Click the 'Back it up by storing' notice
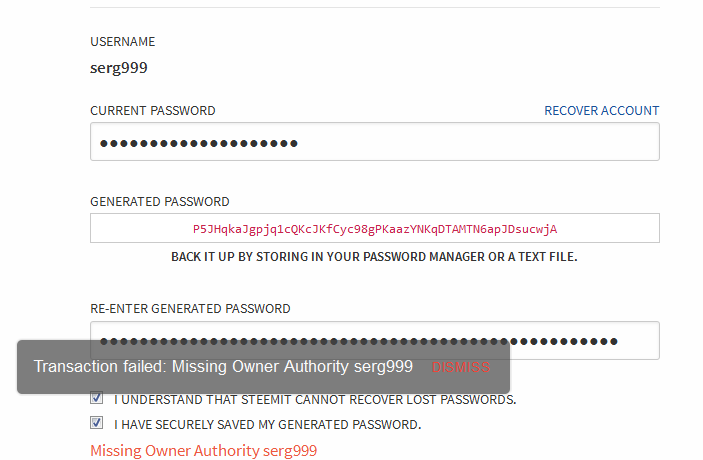The image size is (703, 460). (x=374, y=257)
